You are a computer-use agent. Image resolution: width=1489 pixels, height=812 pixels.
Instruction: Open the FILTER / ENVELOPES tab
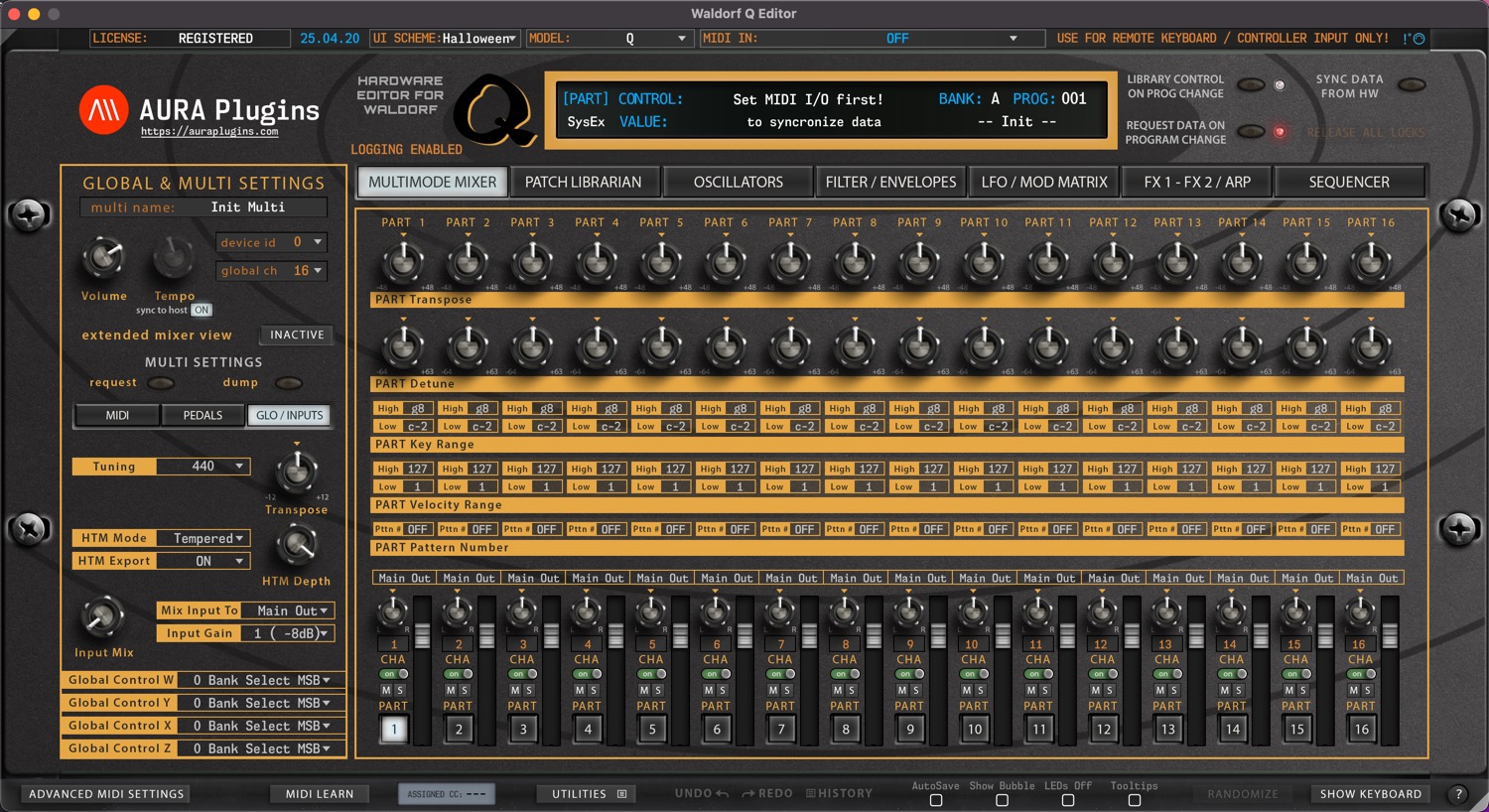tap(890, 182)
